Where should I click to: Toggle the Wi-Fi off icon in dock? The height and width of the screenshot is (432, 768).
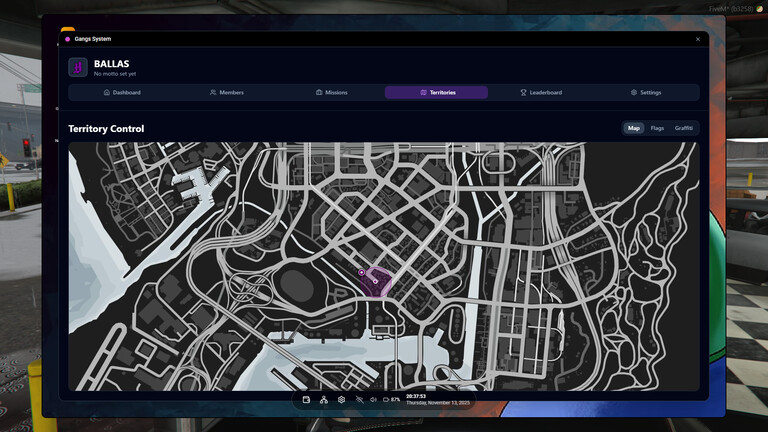[359, 400]
